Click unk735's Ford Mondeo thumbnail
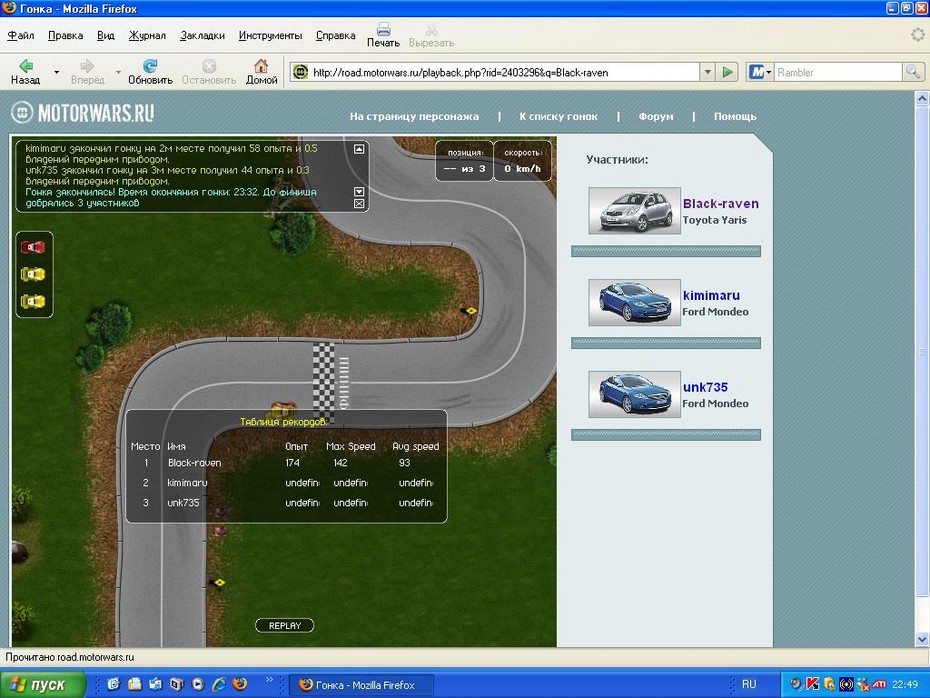This screenshot has height=698, width=930. [x=634, y=394]
